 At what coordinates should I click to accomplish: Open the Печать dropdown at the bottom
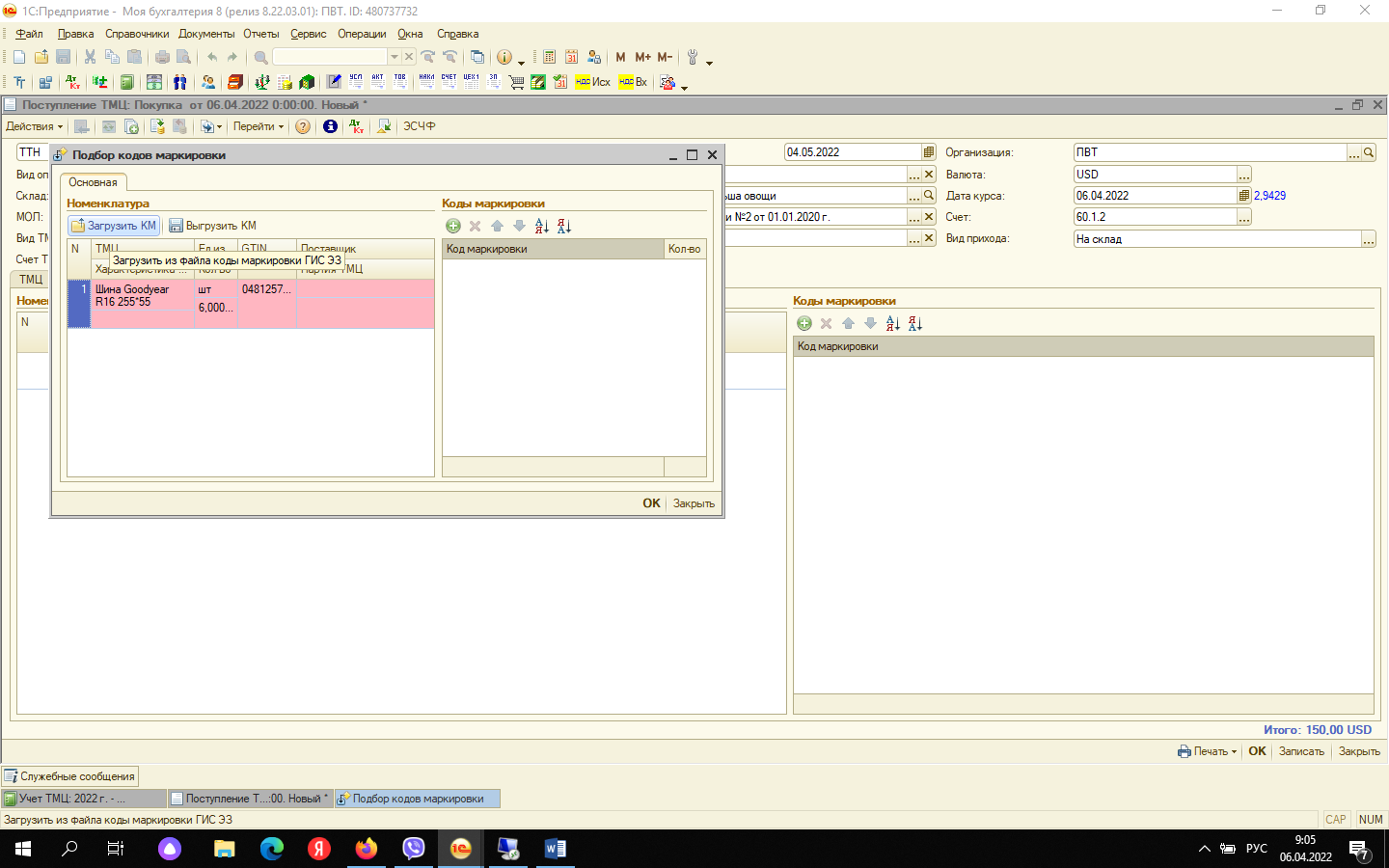1207,751
